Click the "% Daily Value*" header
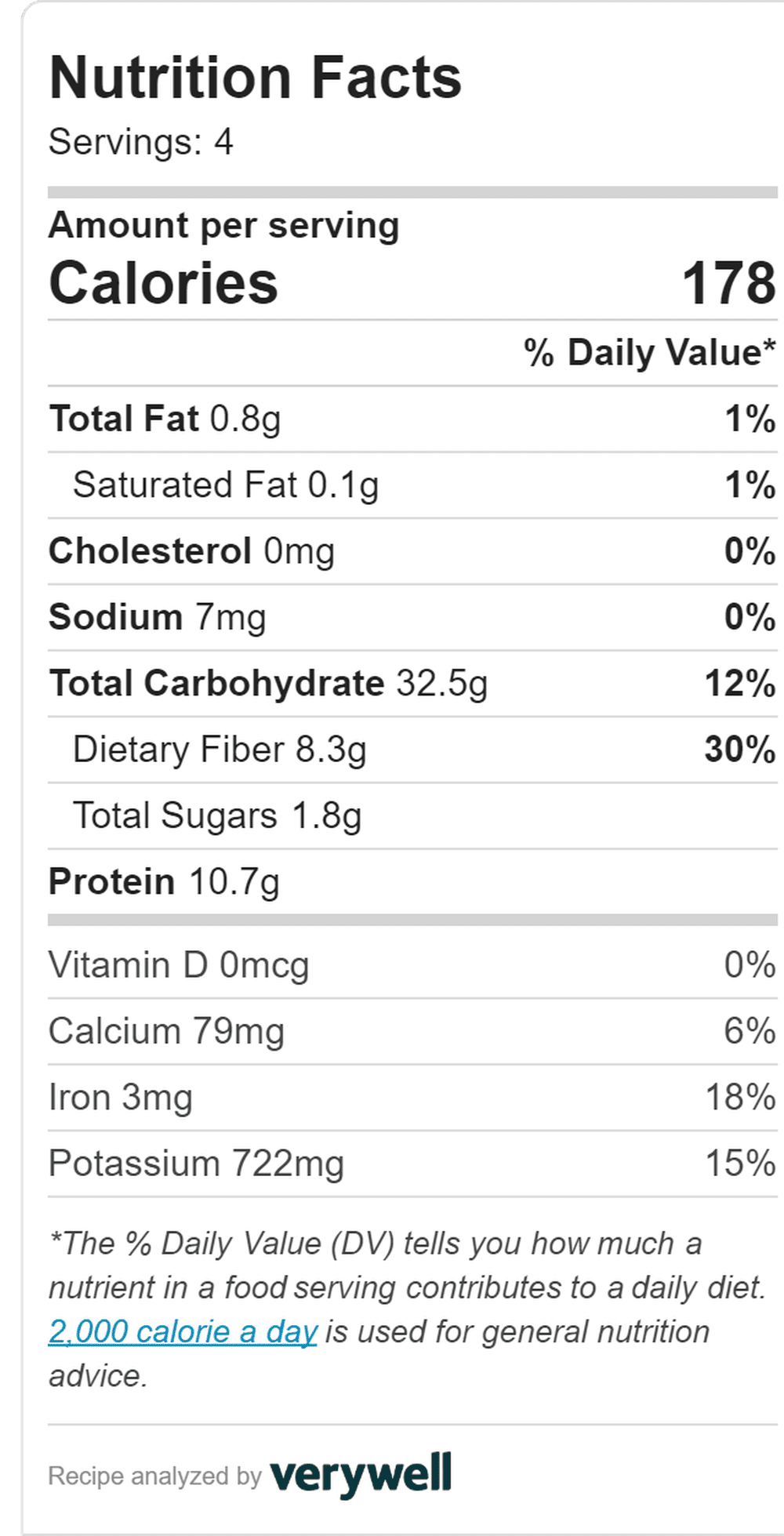 click(x=650, y=353)
